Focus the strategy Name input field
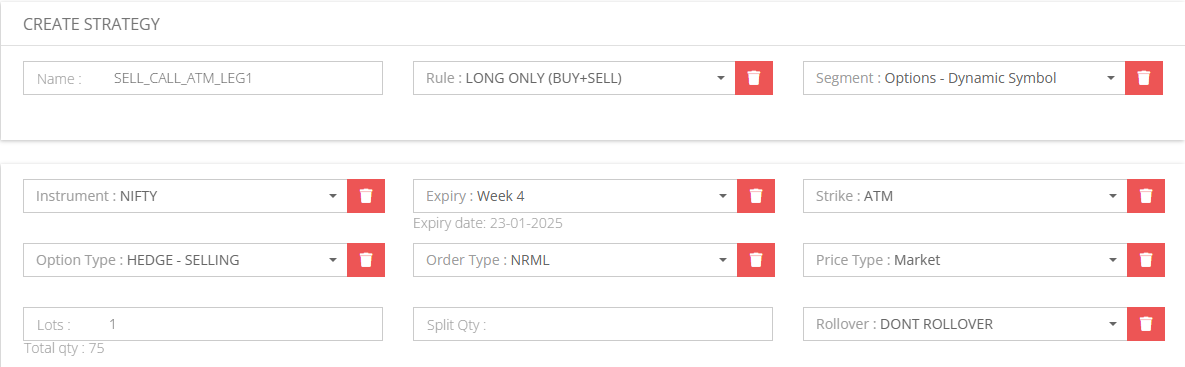1185x367 pixels. pyautogui.click(x=203, y=78)
